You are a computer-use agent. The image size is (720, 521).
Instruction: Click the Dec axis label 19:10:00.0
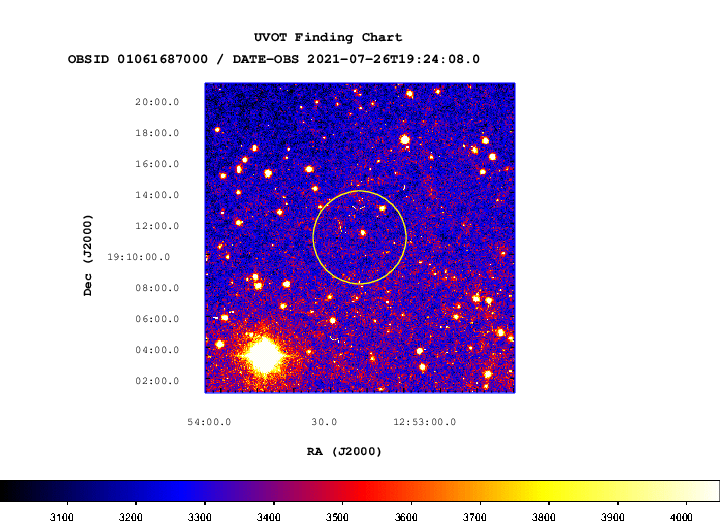point(139,257)
